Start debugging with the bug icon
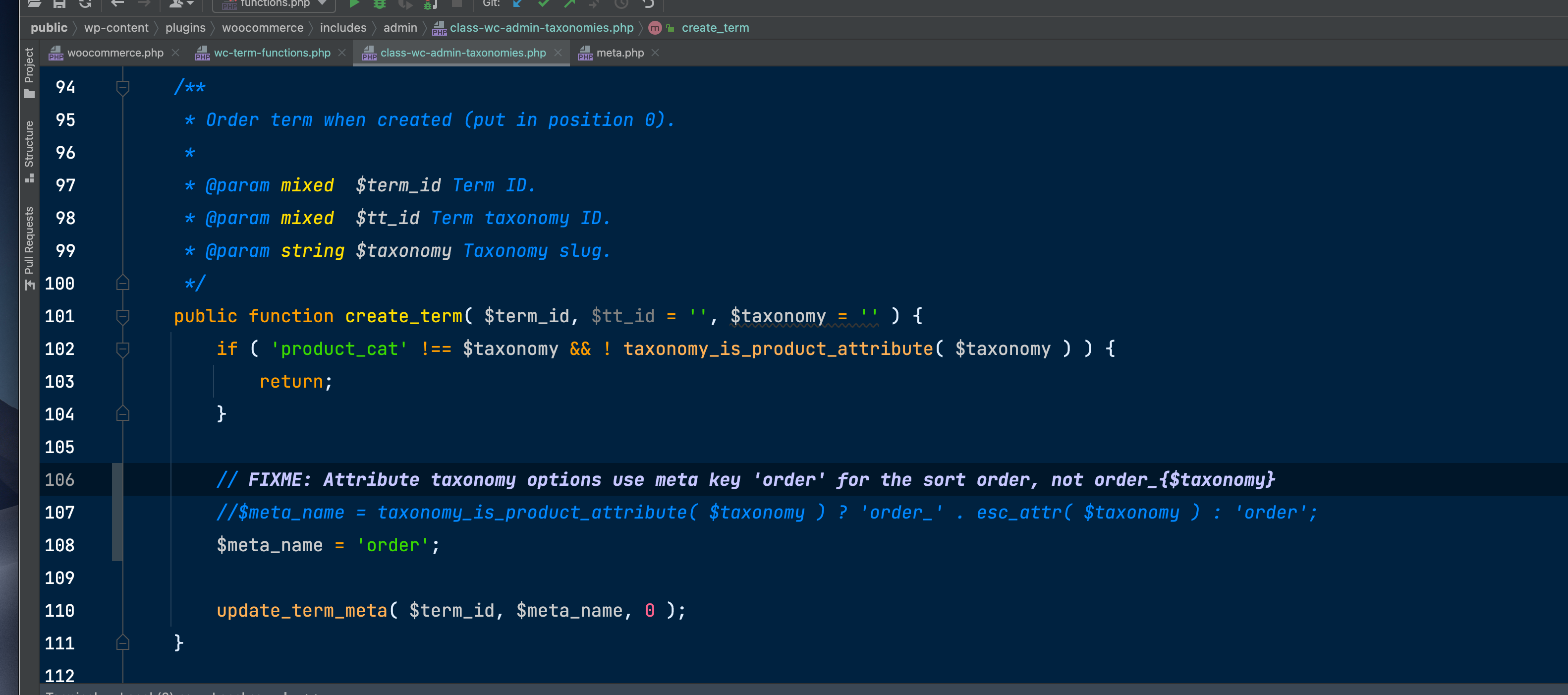This screenshot has width=1568, height=695. [379, 4]
